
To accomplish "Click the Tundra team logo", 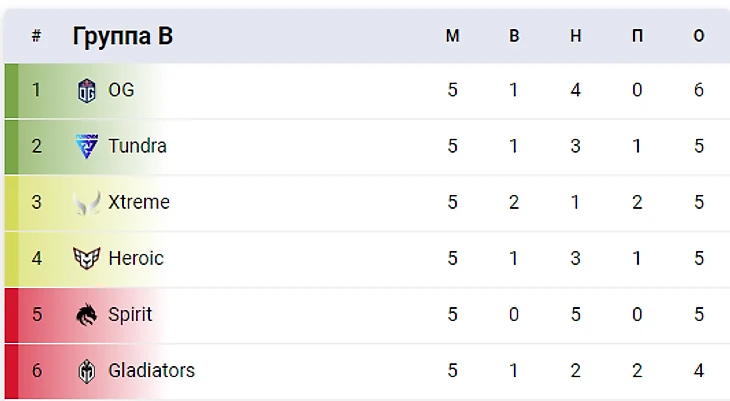I will click(x=87, y=147).
